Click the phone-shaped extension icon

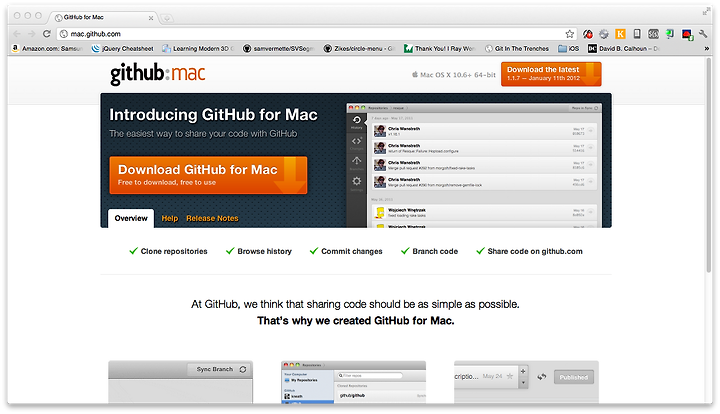(x=637, y=34)
